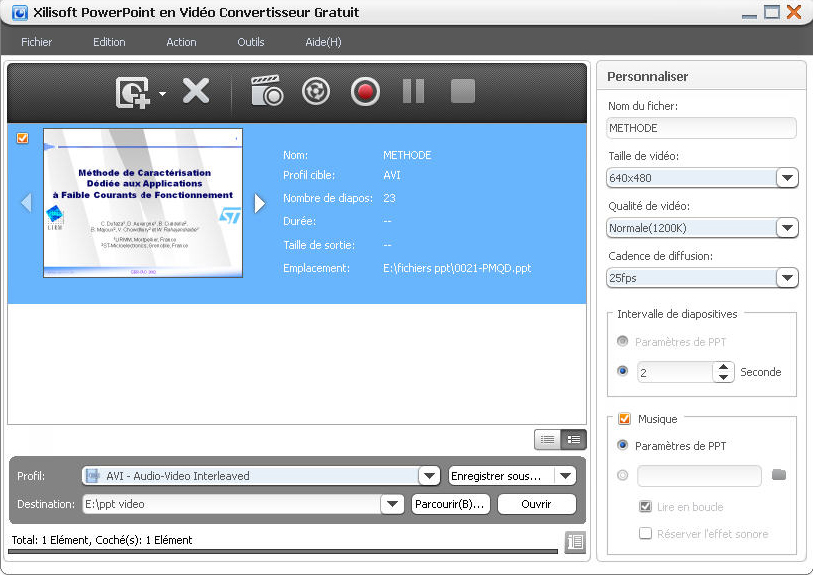Click the log panel icon in status bar
The height and width of the screenshot is (575, 813).
[575, 542]
